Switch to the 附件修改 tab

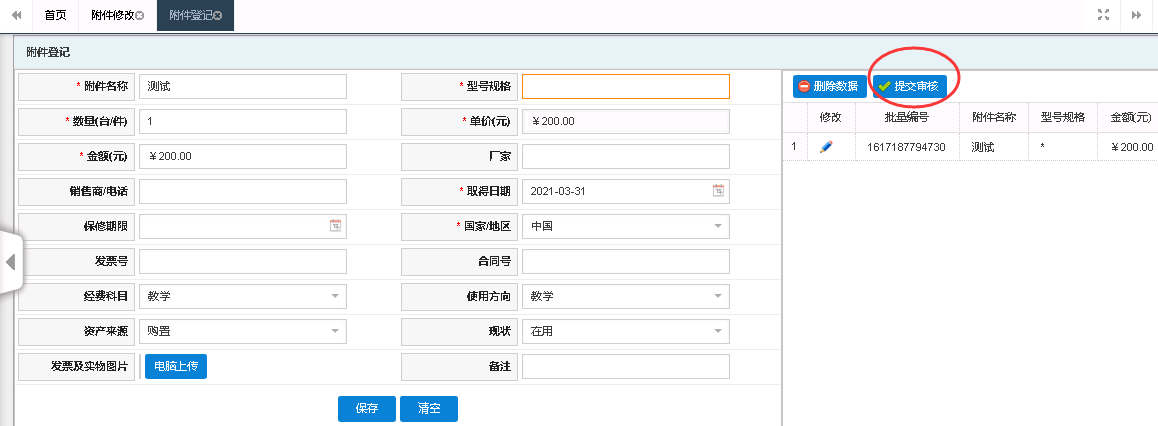(x=110, y=15)
